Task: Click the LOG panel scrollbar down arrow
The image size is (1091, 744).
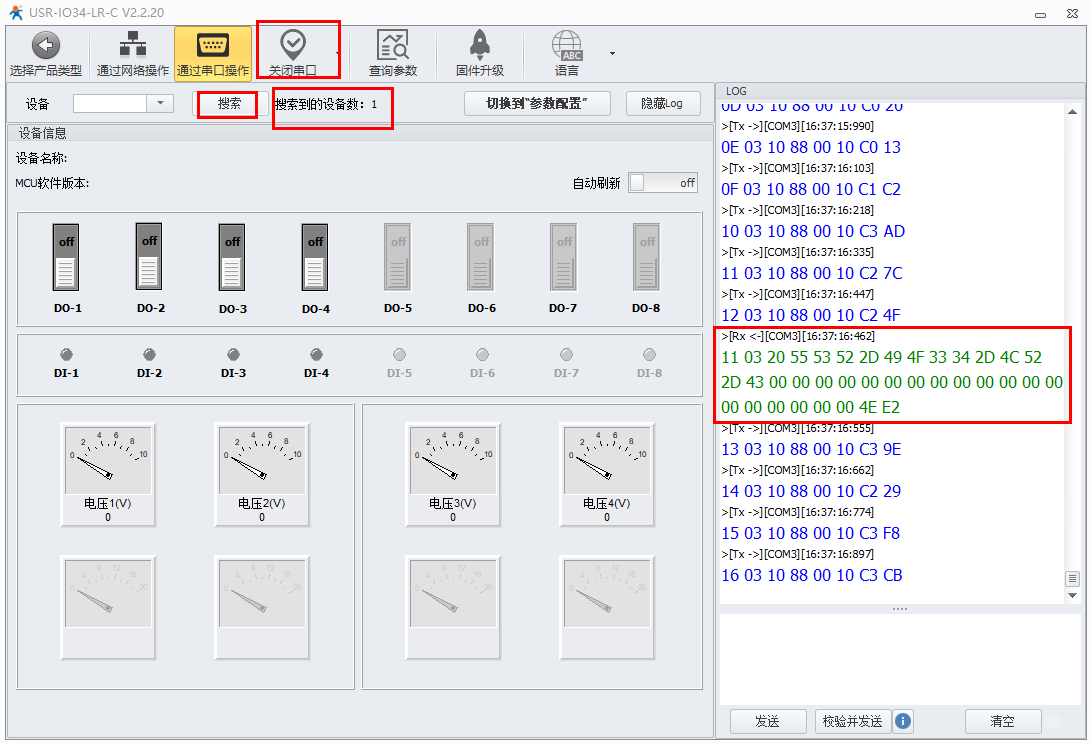Action: (1073, 595)
